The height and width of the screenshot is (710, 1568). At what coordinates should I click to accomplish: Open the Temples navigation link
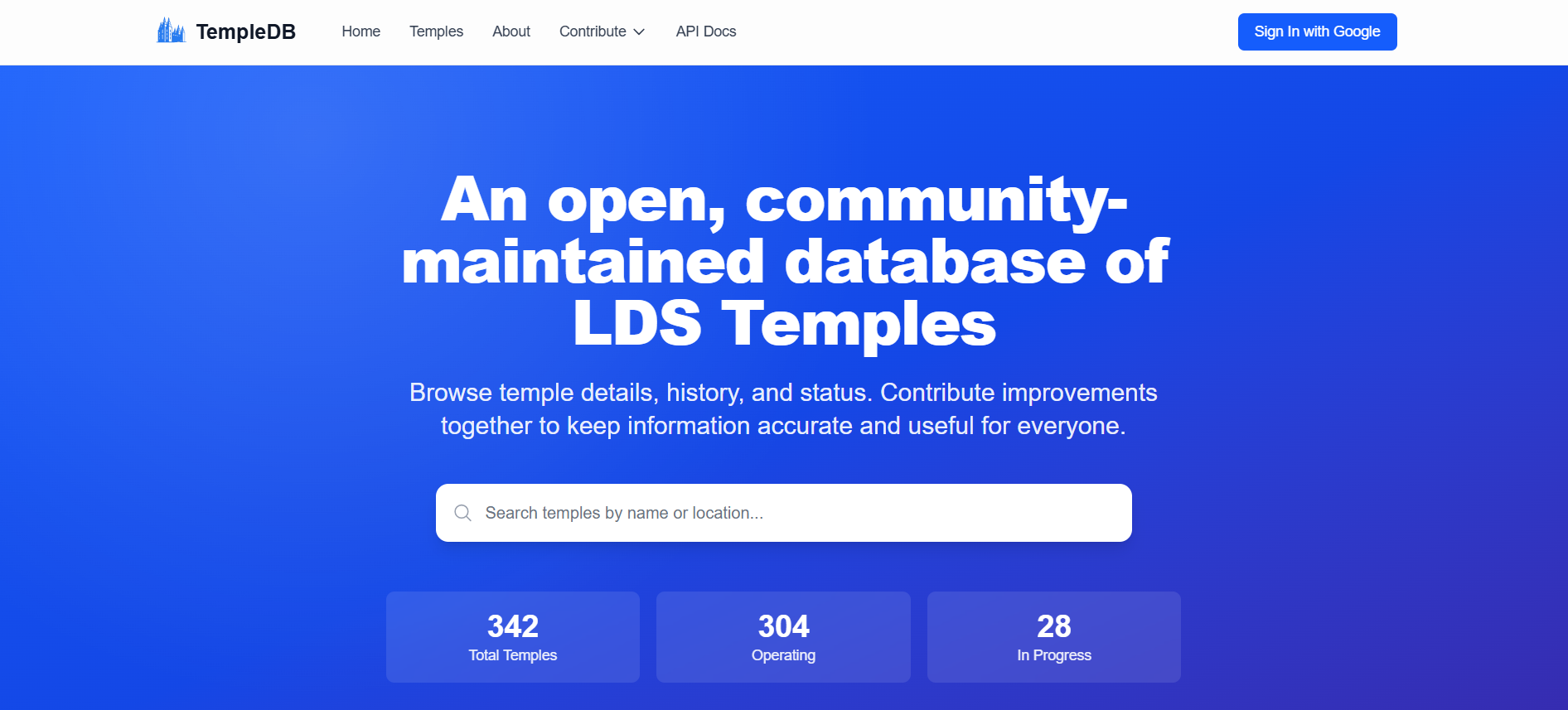coord(436,31)
